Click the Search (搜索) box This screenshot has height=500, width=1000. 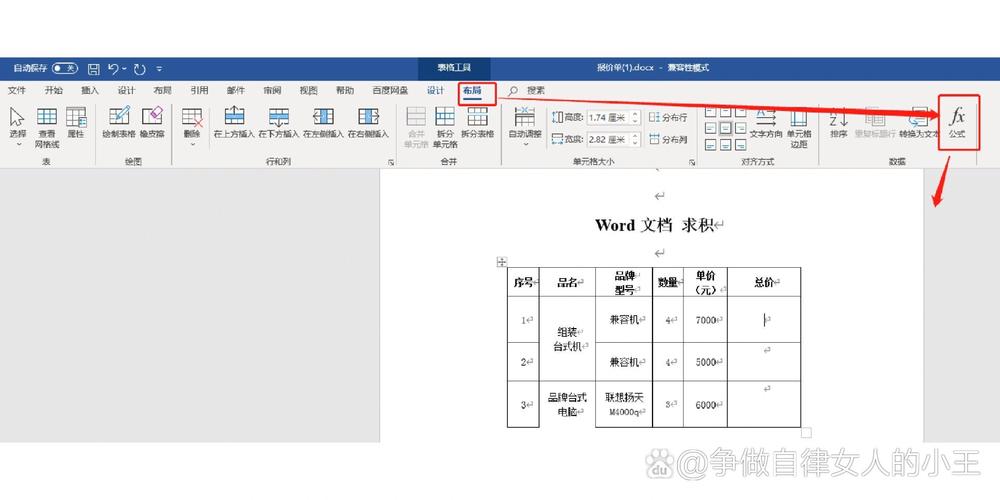click(536, 91)
